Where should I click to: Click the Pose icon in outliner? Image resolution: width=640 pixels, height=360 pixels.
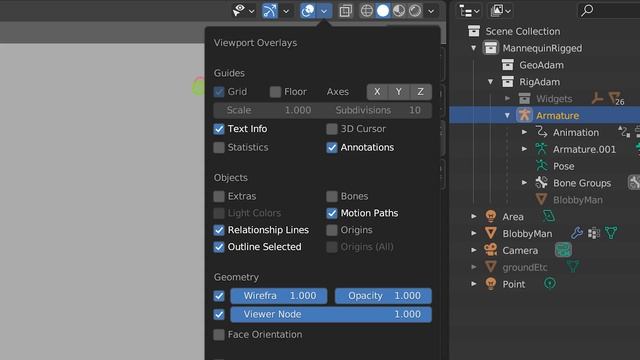pos(541,166)
